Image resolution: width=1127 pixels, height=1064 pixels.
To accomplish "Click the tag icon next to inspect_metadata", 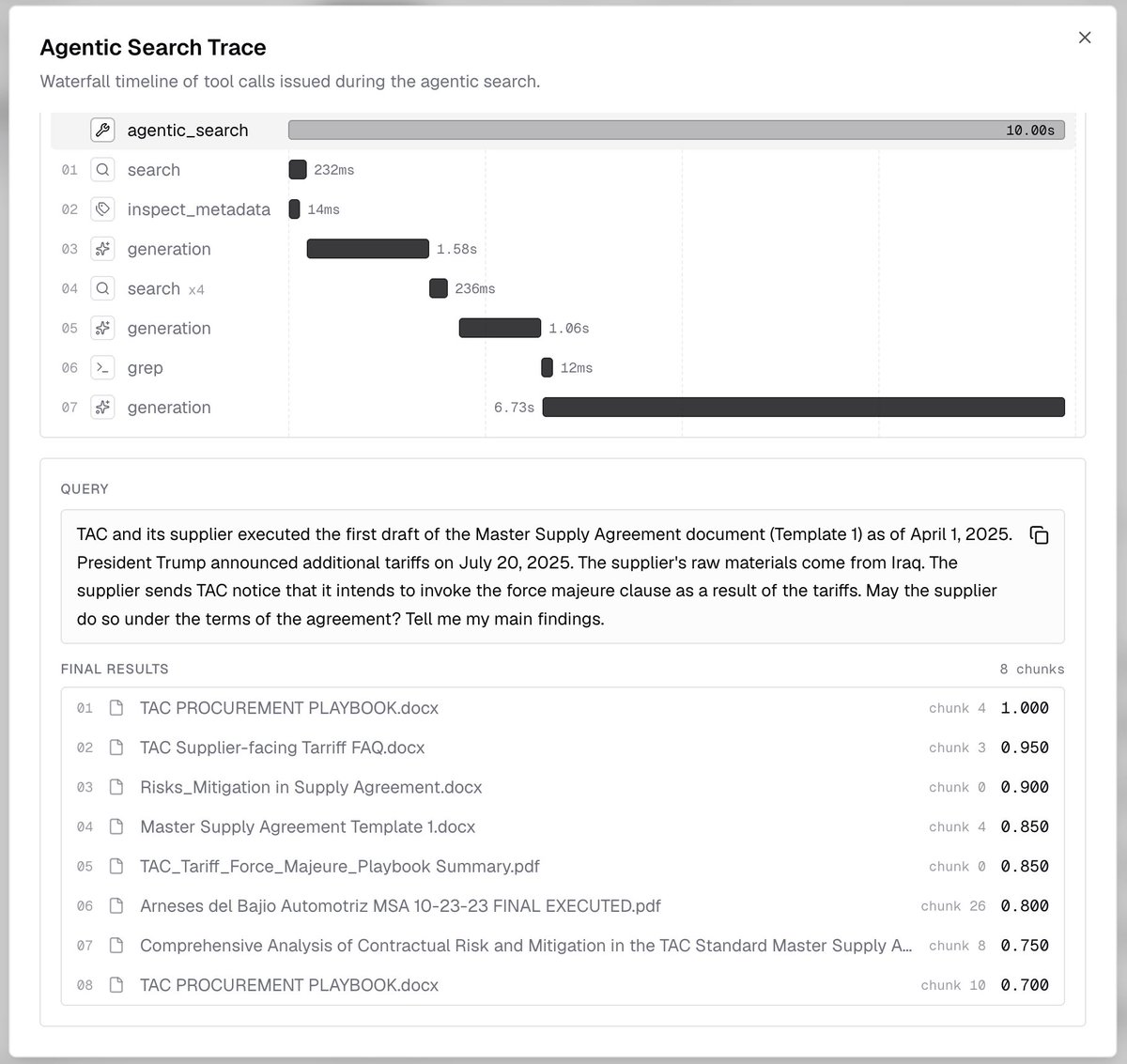I will [102, 209].
